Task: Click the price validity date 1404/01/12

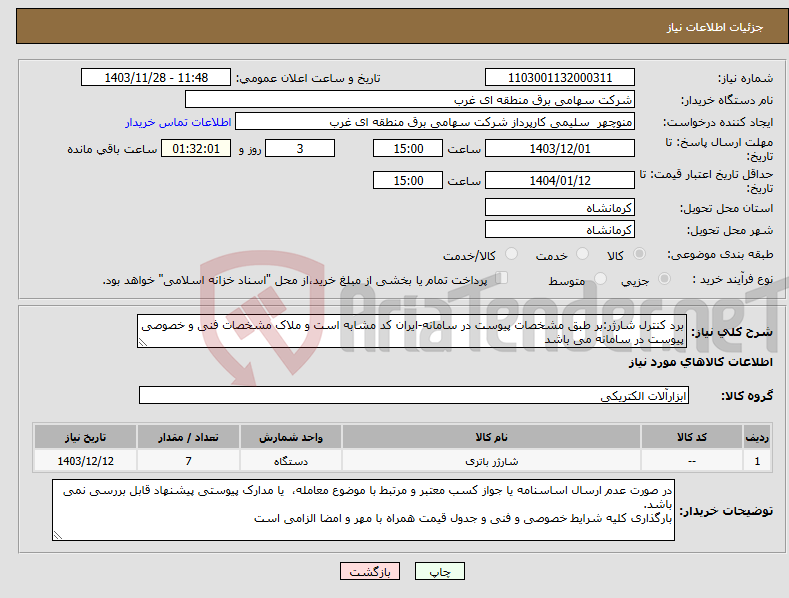Action: point(560,180)
